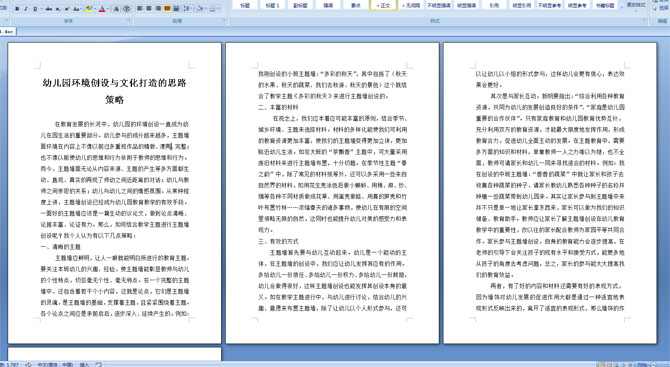
Task: Click the 更改样式 button
Action: (636, 6)
